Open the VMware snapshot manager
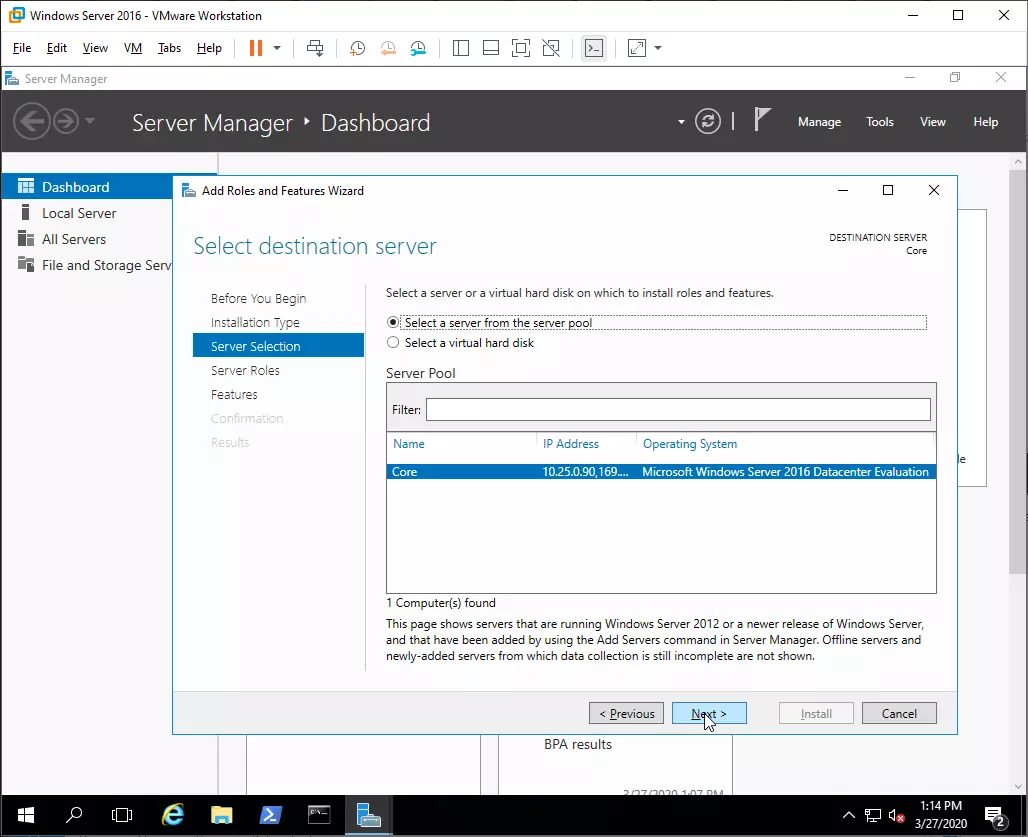 coord(418,48)
